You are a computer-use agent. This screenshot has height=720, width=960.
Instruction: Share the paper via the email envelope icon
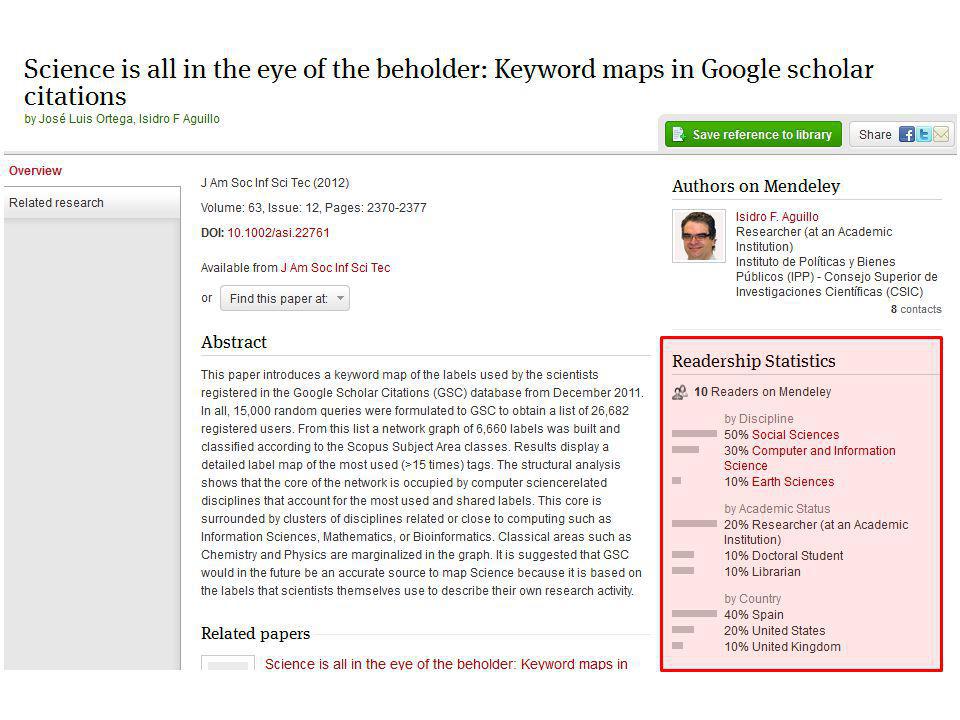click(x=940, y=135)
